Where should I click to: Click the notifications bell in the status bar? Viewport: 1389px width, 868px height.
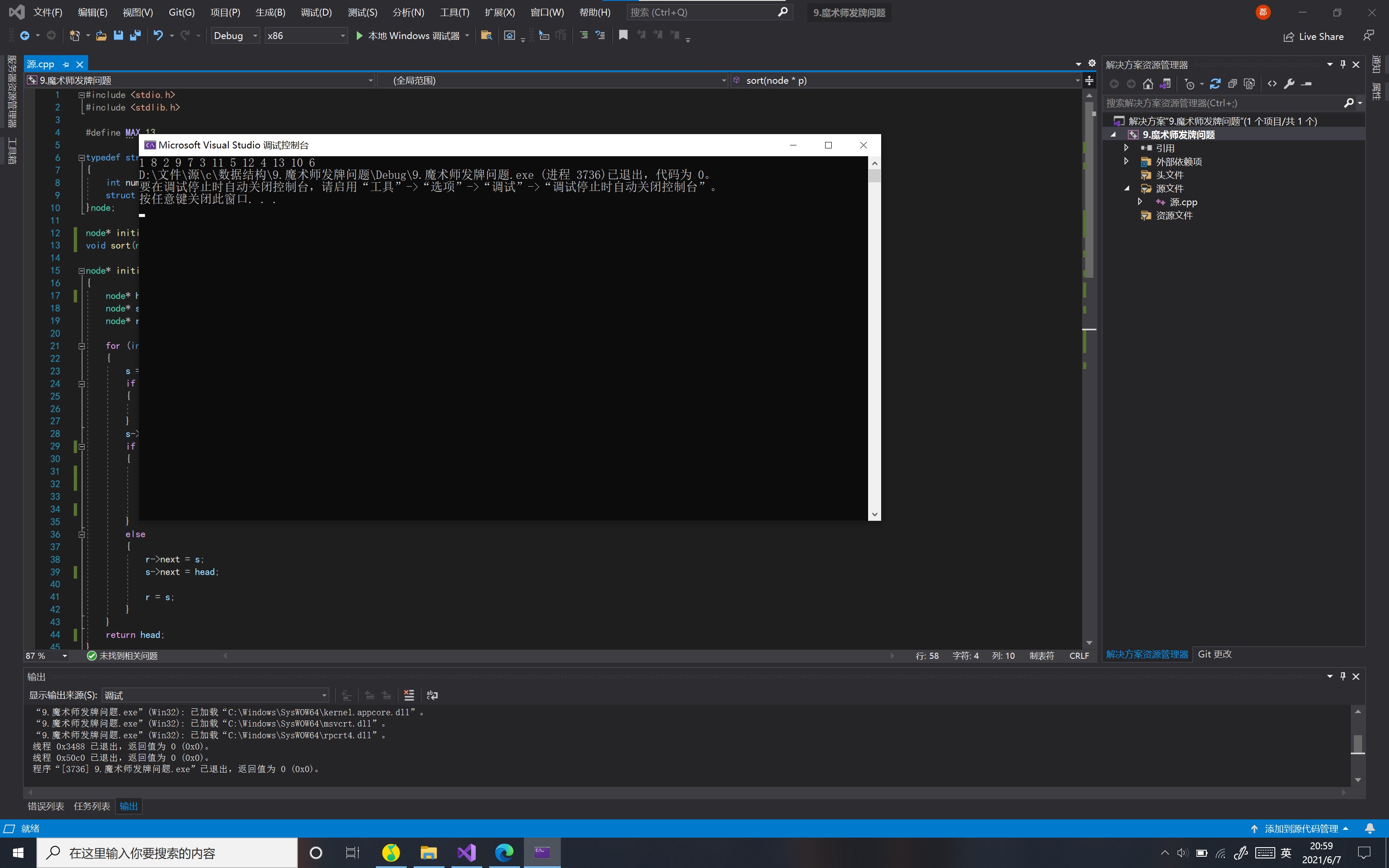point(1369,829)
